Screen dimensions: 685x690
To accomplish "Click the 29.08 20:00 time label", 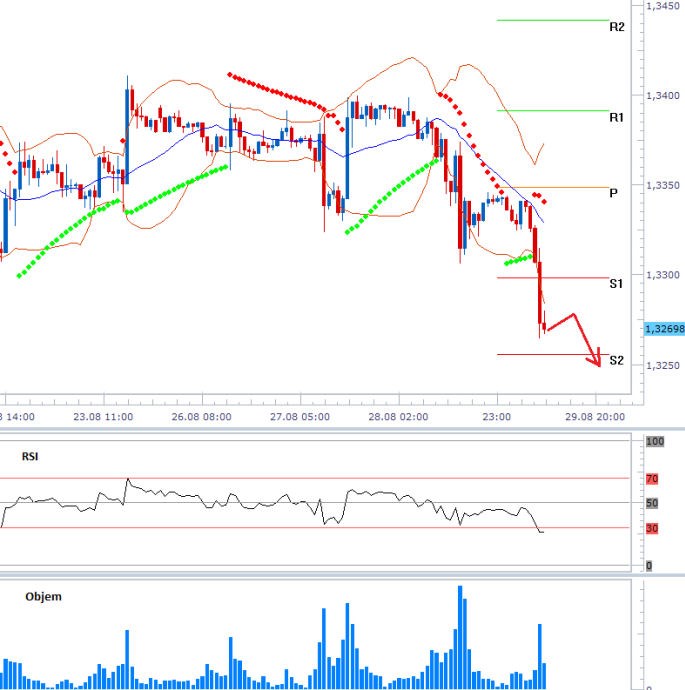I will point(595,417).
